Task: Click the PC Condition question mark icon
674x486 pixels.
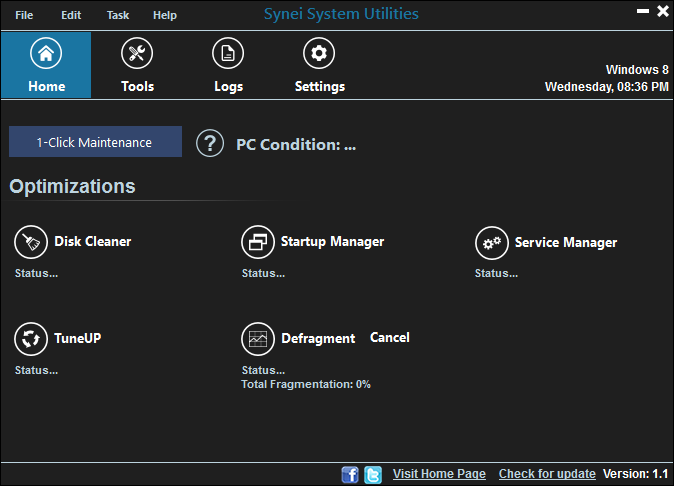Action: point(210,143)
